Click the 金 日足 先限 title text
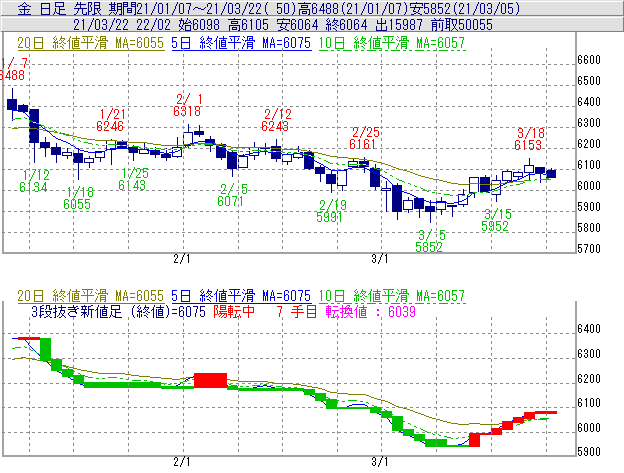The image size is (624, 473). [x=59, y=8]
